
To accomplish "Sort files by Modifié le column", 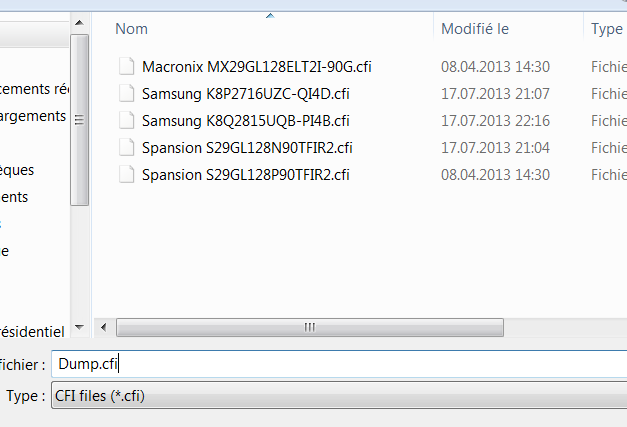I will pyautogui.click(x=475, y=29).
